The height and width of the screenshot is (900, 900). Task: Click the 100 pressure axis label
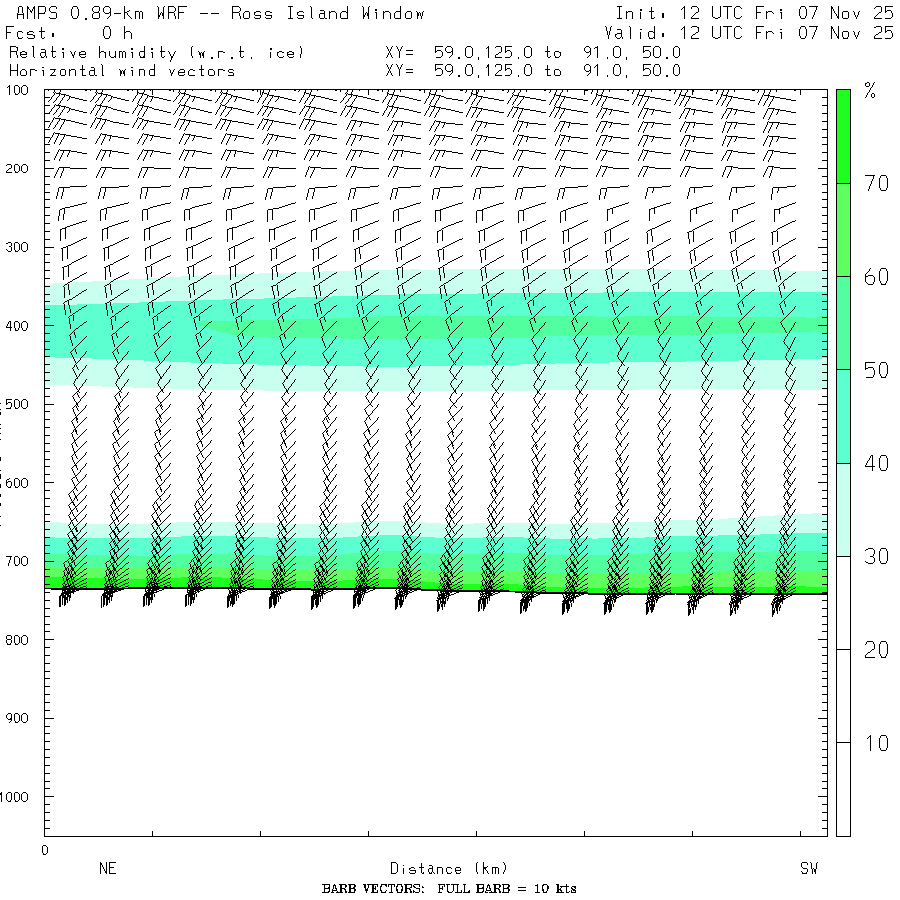(x=17, y=90)
